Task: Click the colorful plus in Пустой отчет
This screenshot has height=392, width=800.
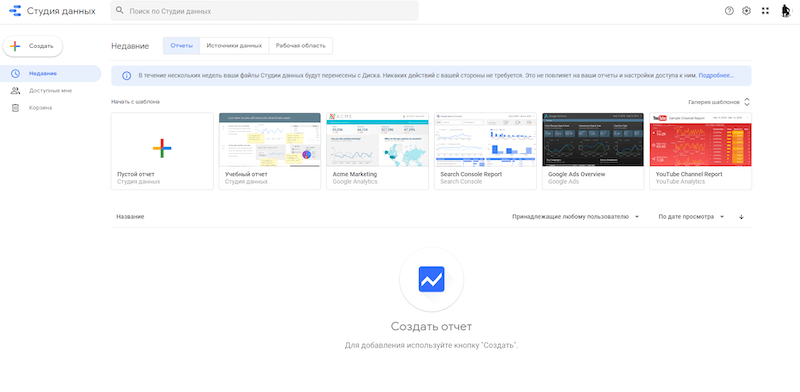Action: pyautogui.click(x=162, y=148)
